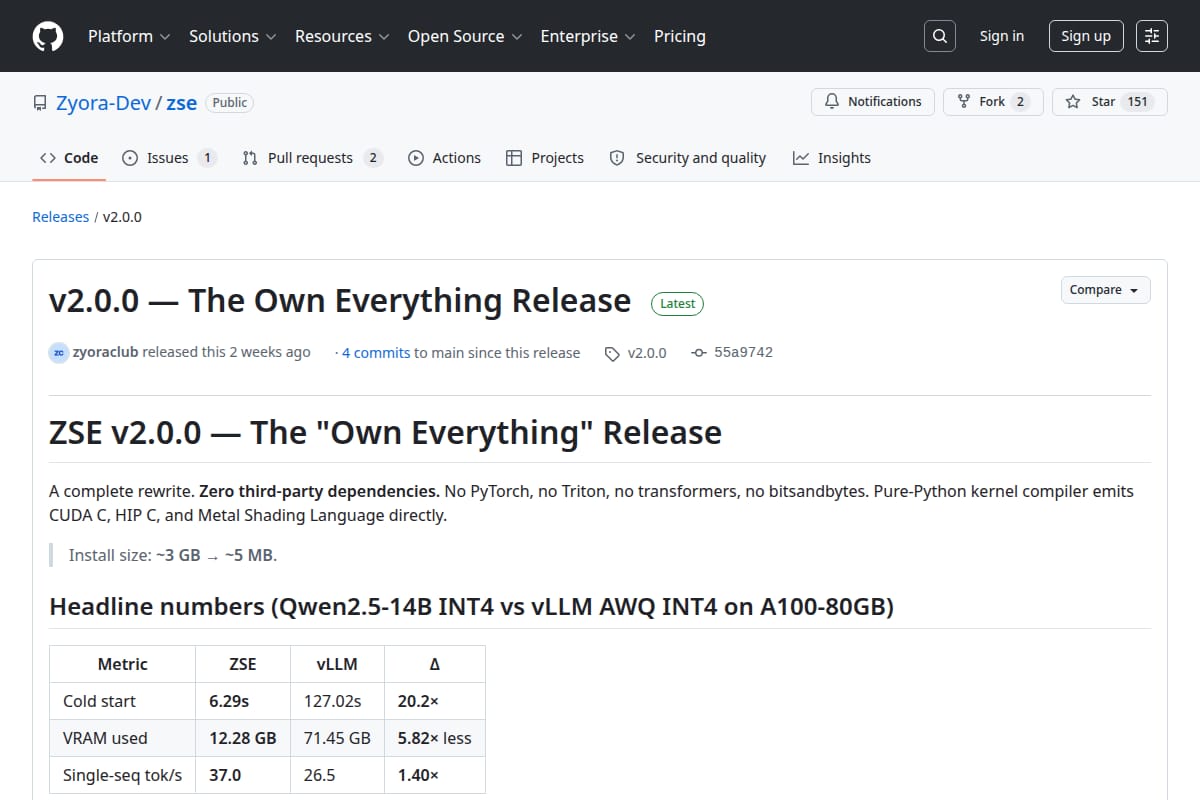This screenshot has width=1200, height=800.
Task: Switch to the Security and quality tab
Action: 688,158
